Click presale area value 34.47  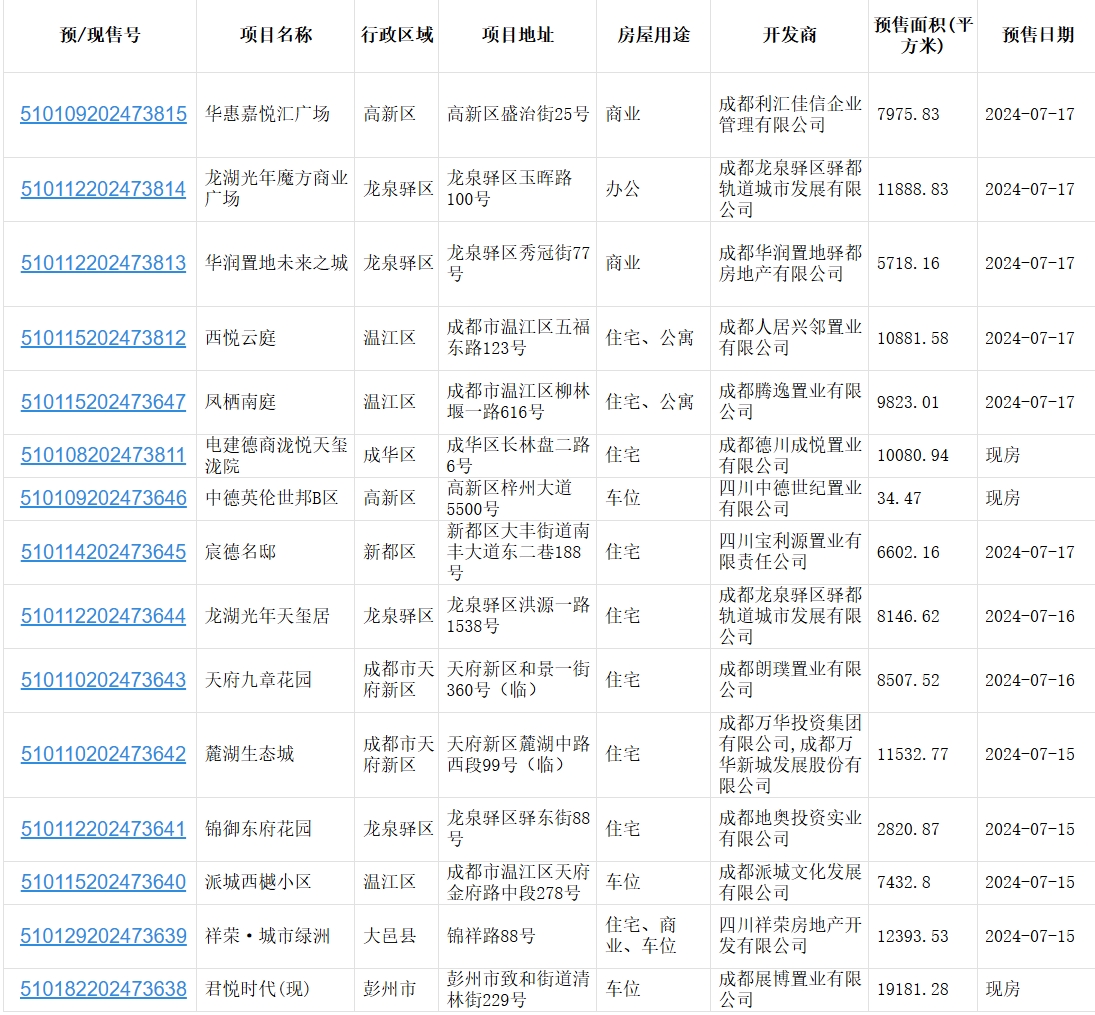pos(899,498)
